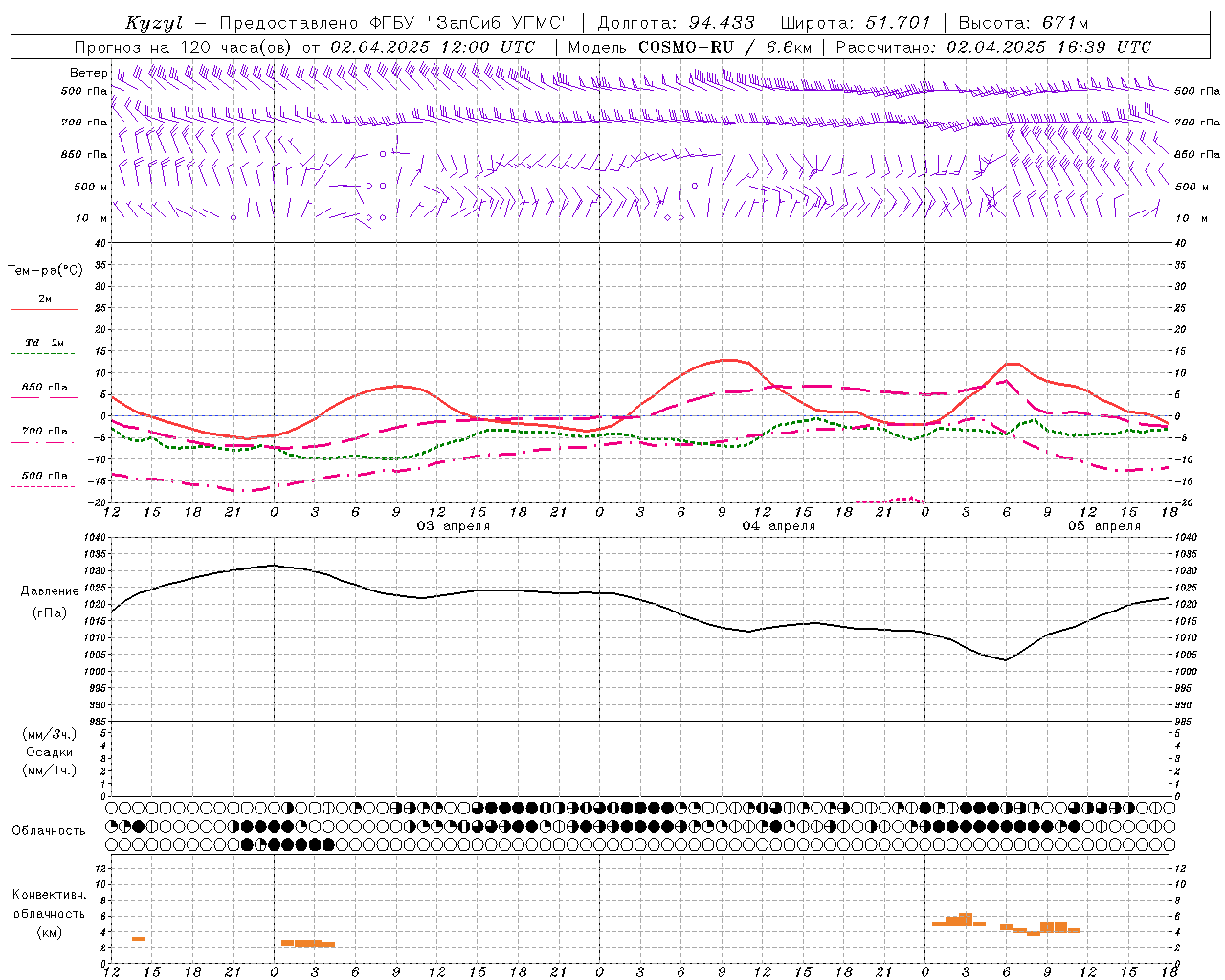The height and width of the screenshot is (980, 1225).
Task: Click the dashed line sample under 'Td 2м'
Action: point(42,354)
